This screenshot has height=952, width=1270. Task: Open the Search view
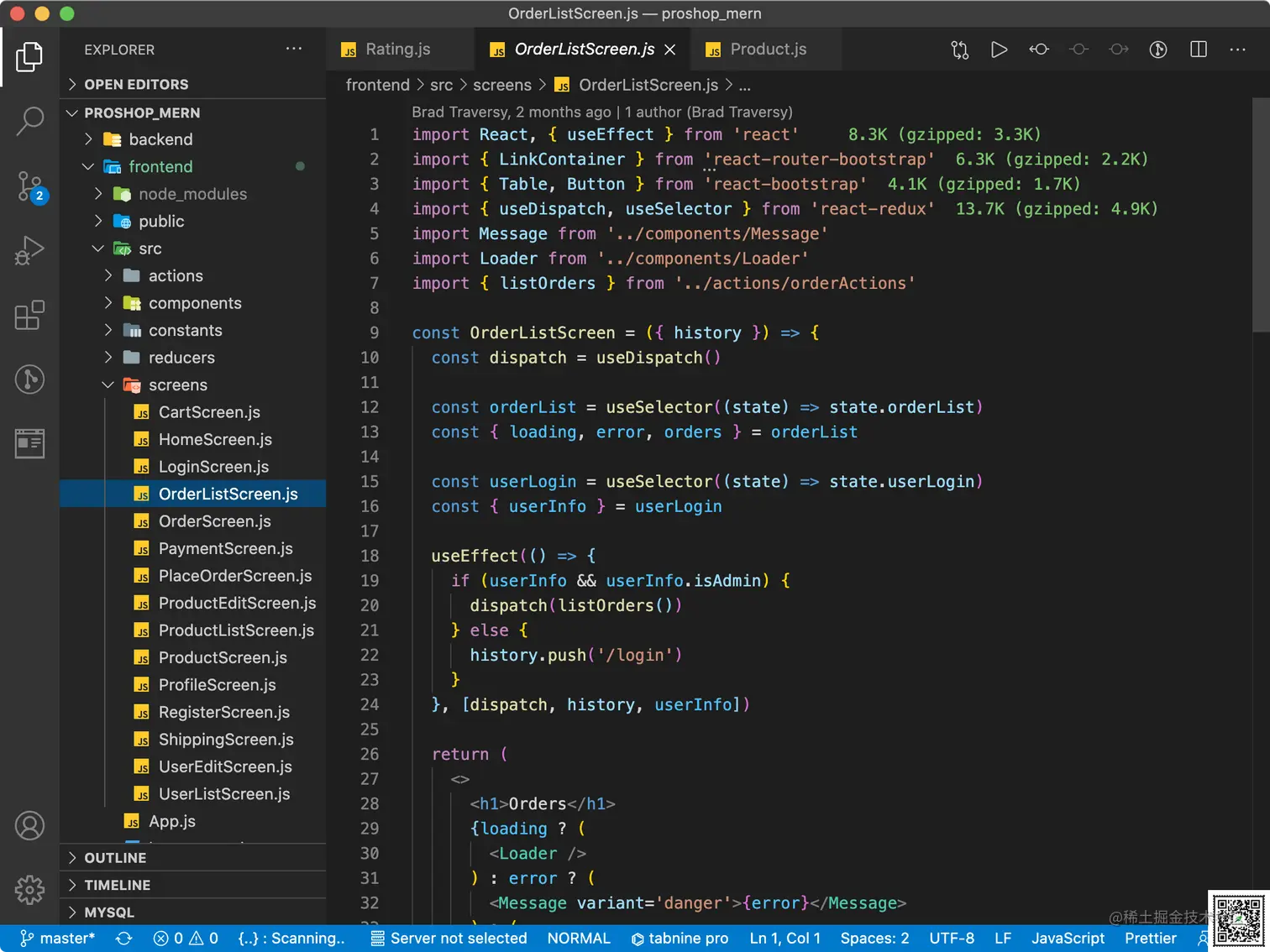pos(29,122)
